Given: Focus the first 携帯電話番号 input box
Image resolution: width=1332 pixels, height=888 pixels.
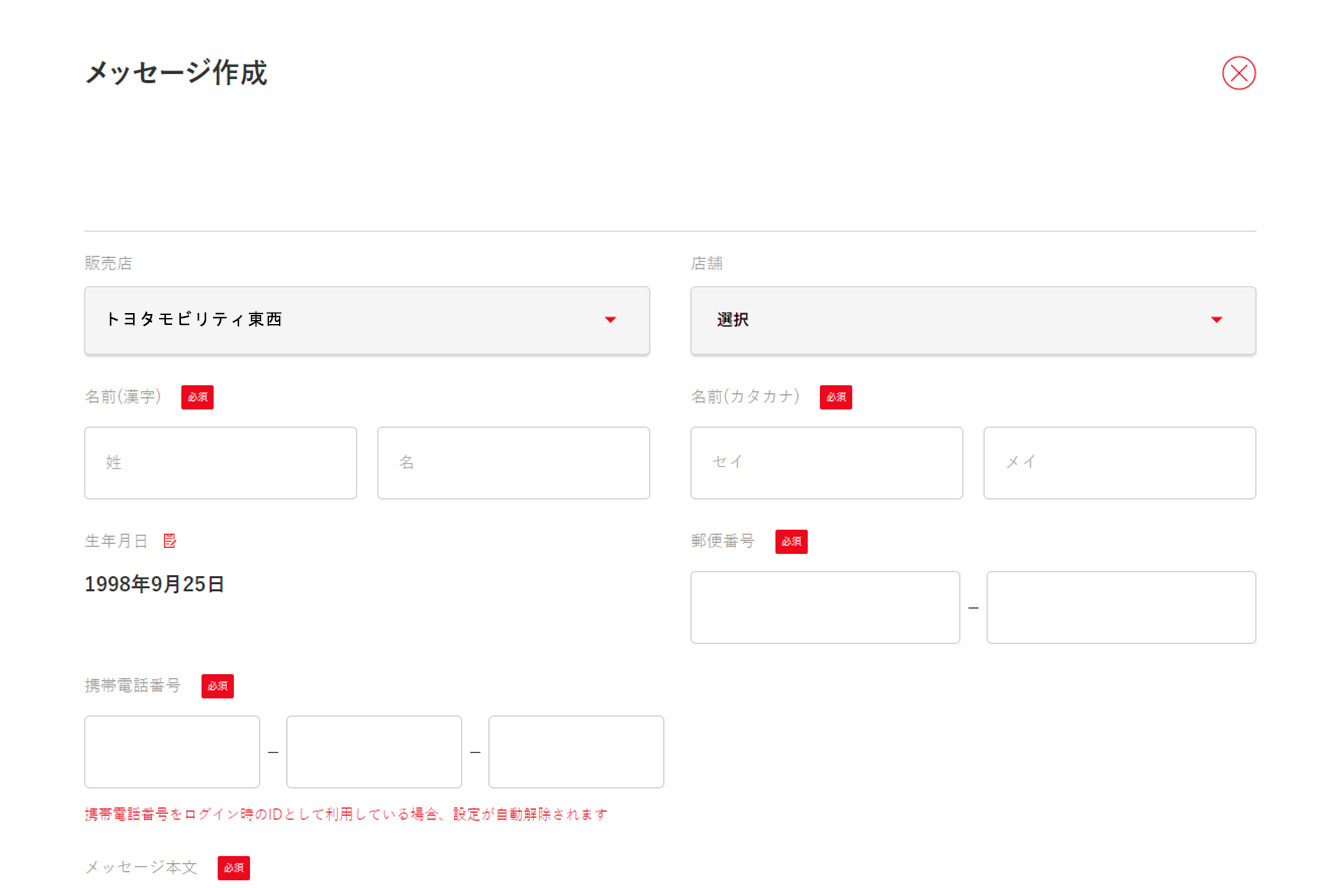Looking at the screenshot, I should (x=172, y=751).
